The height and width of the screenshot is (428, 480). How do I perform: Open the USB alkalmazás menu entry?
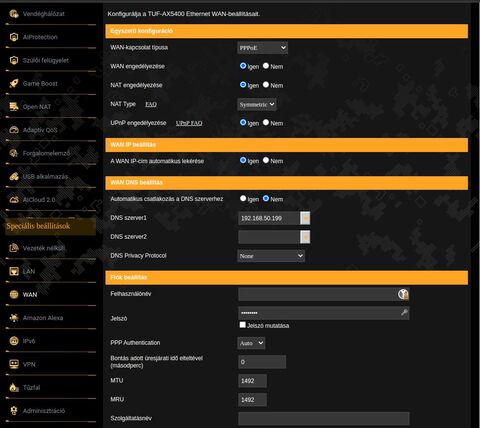pyautogui.click(x=46, y=176)
